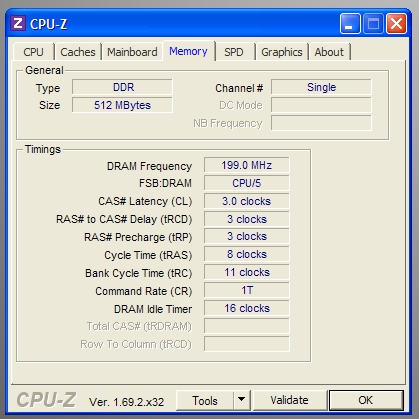Select the Mainboard tab
Image resolution: width=419 pixels, height=419 pixels.
(x=132, y=52)
